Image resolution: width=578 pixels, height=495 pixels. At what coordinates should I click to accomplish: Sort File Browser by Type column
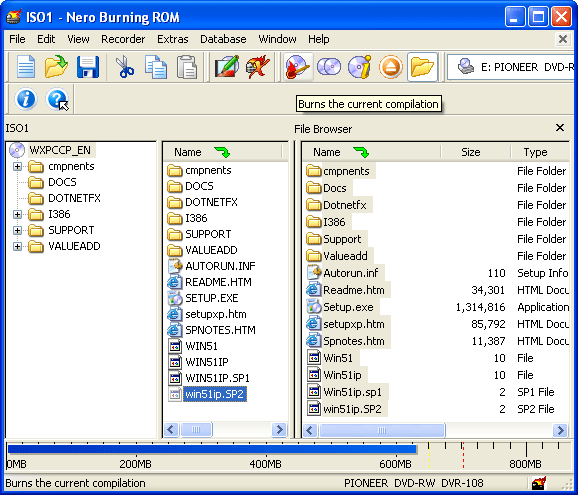tap(540, 152)
